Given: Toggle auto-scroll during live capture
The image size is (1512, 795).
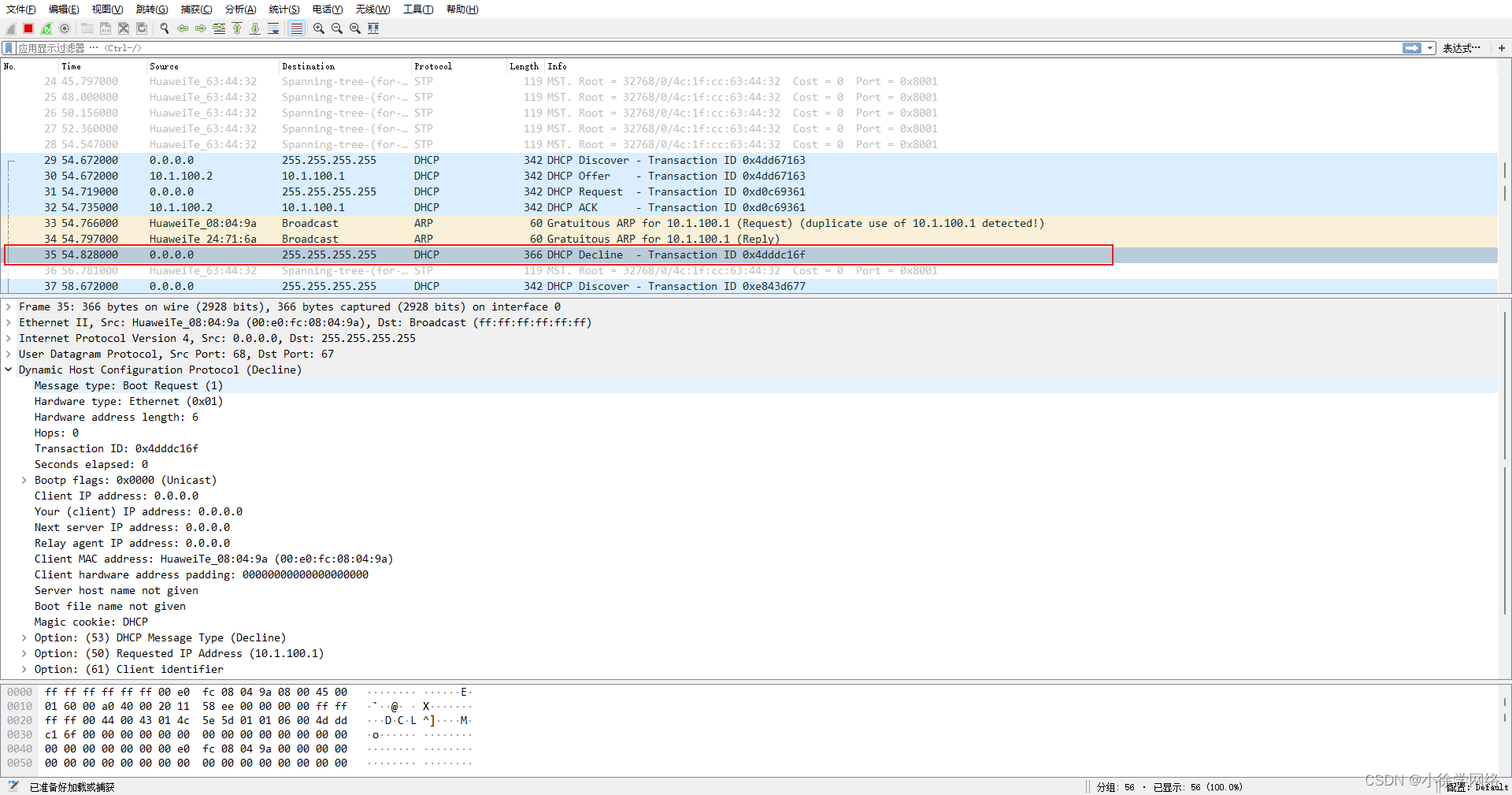Looking at the screenshot, I should tap(274, 28).
